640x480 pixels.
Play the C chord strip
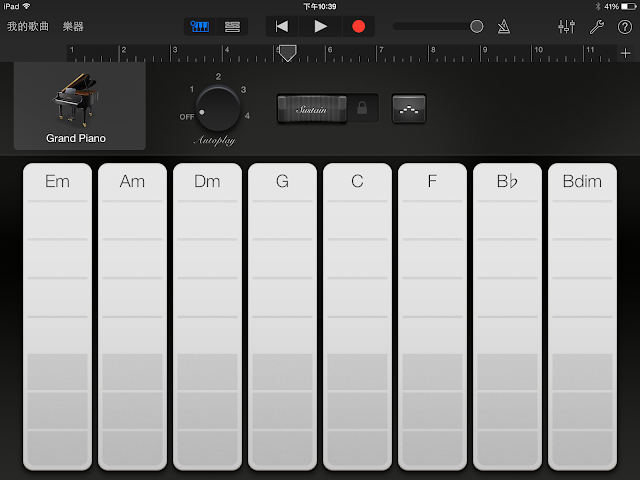click(357, 317)
